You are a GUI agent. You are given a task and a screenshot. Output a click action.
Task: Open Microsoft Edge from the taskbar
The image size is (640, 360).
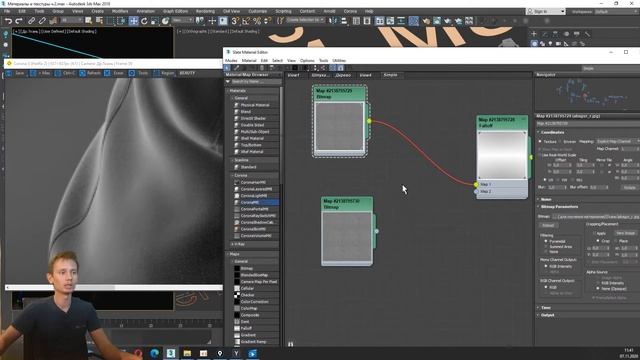[155, 353]
